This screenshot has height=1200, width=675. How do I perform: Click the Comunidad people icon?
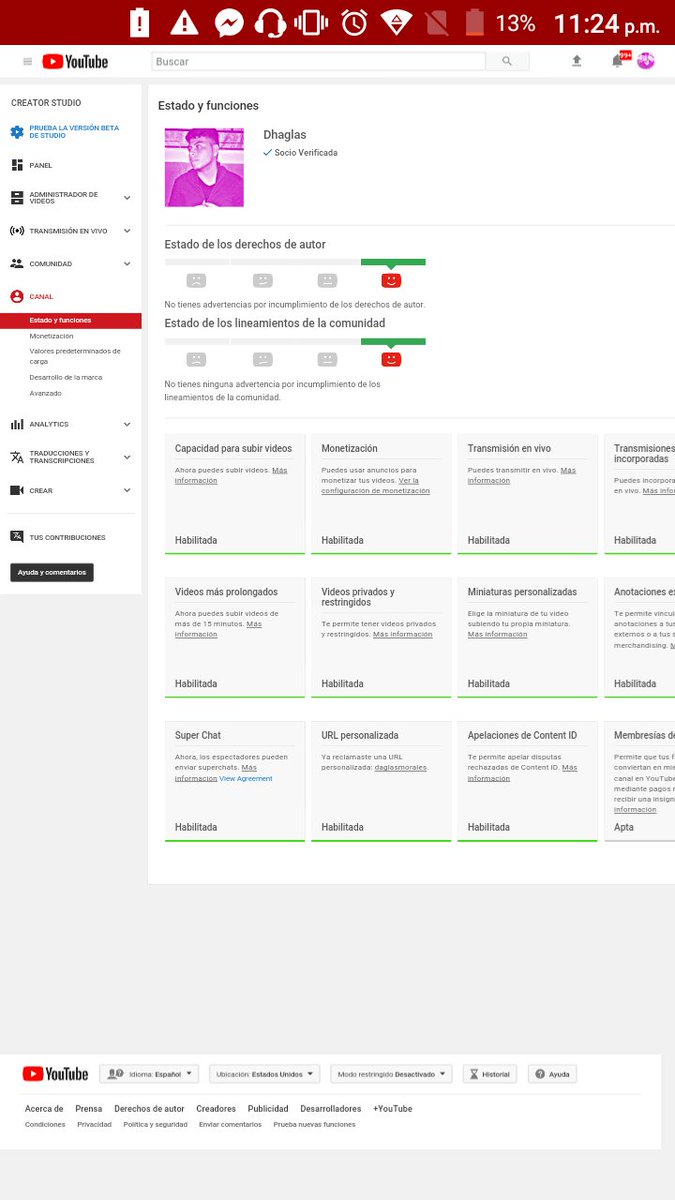(17, 264)
